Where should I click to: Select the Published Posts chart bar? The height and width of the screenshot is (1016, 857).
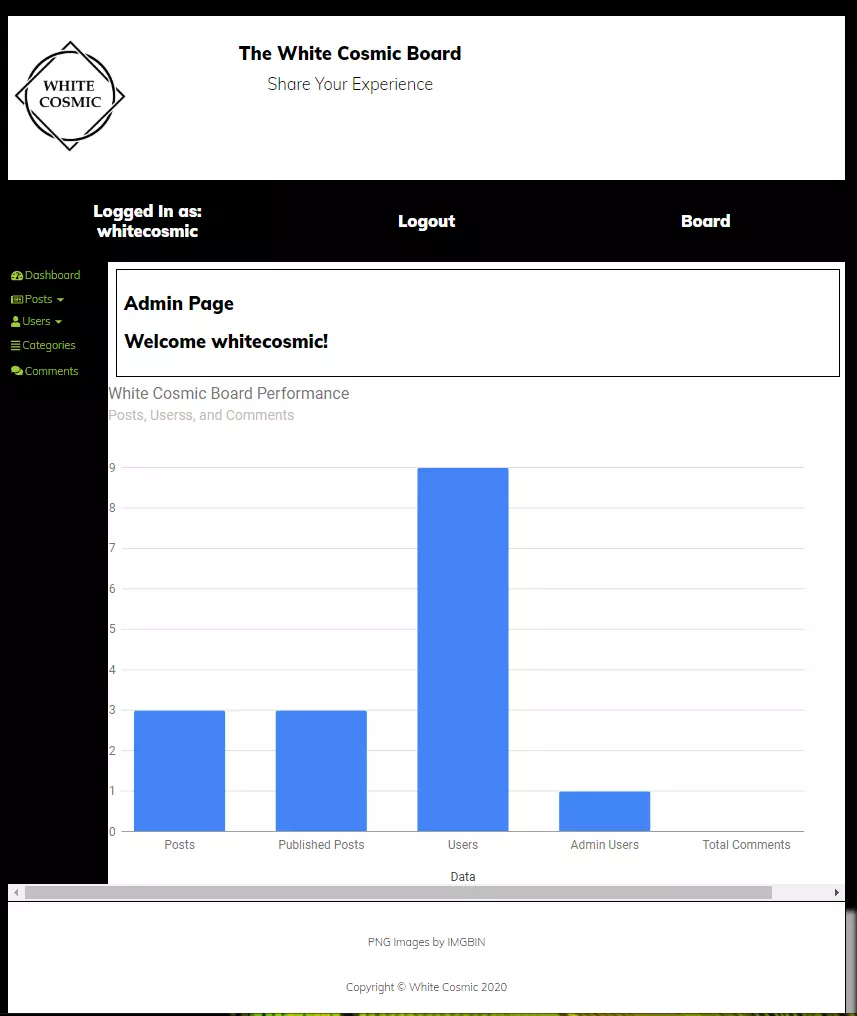coord(321,770)
